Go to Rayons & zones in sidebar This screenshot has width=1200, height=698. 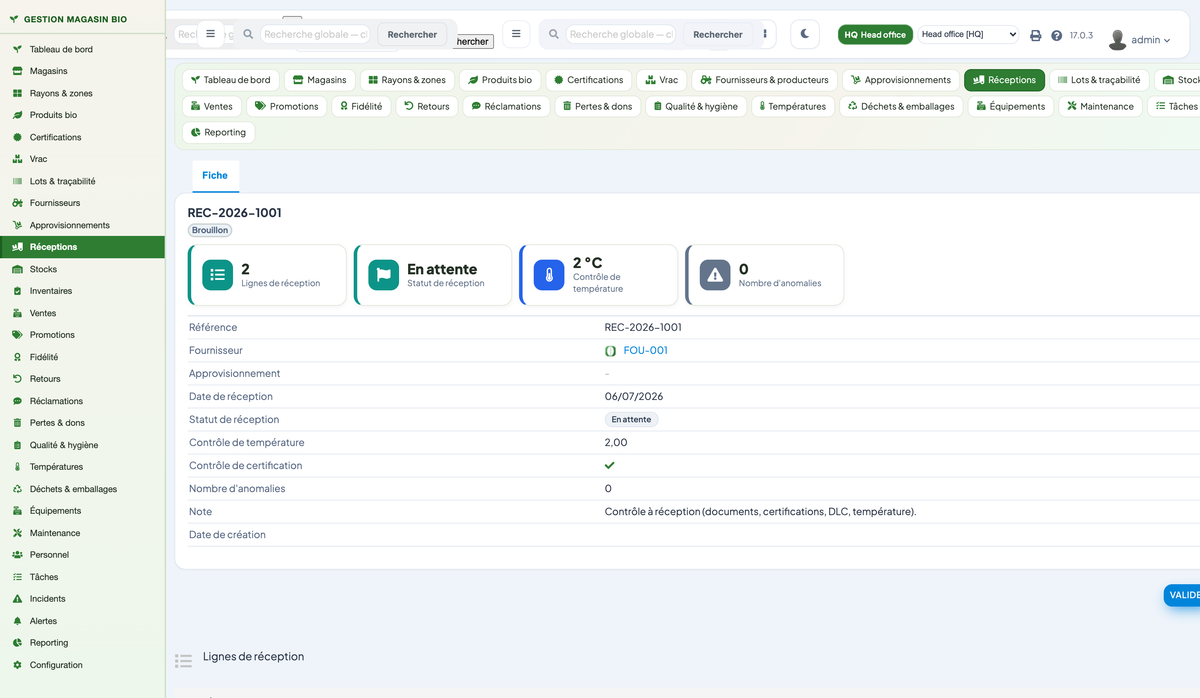tap(82, 93)
